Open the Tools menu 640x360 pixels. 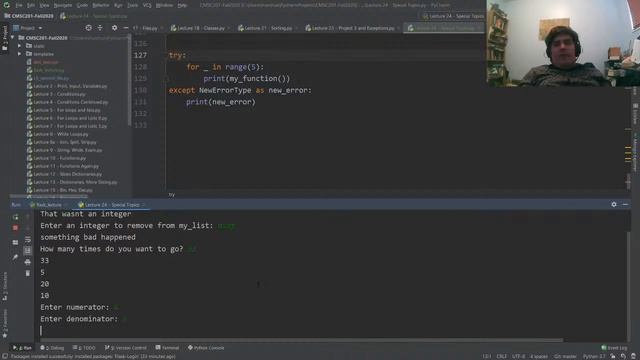click(x=133, y=5)
